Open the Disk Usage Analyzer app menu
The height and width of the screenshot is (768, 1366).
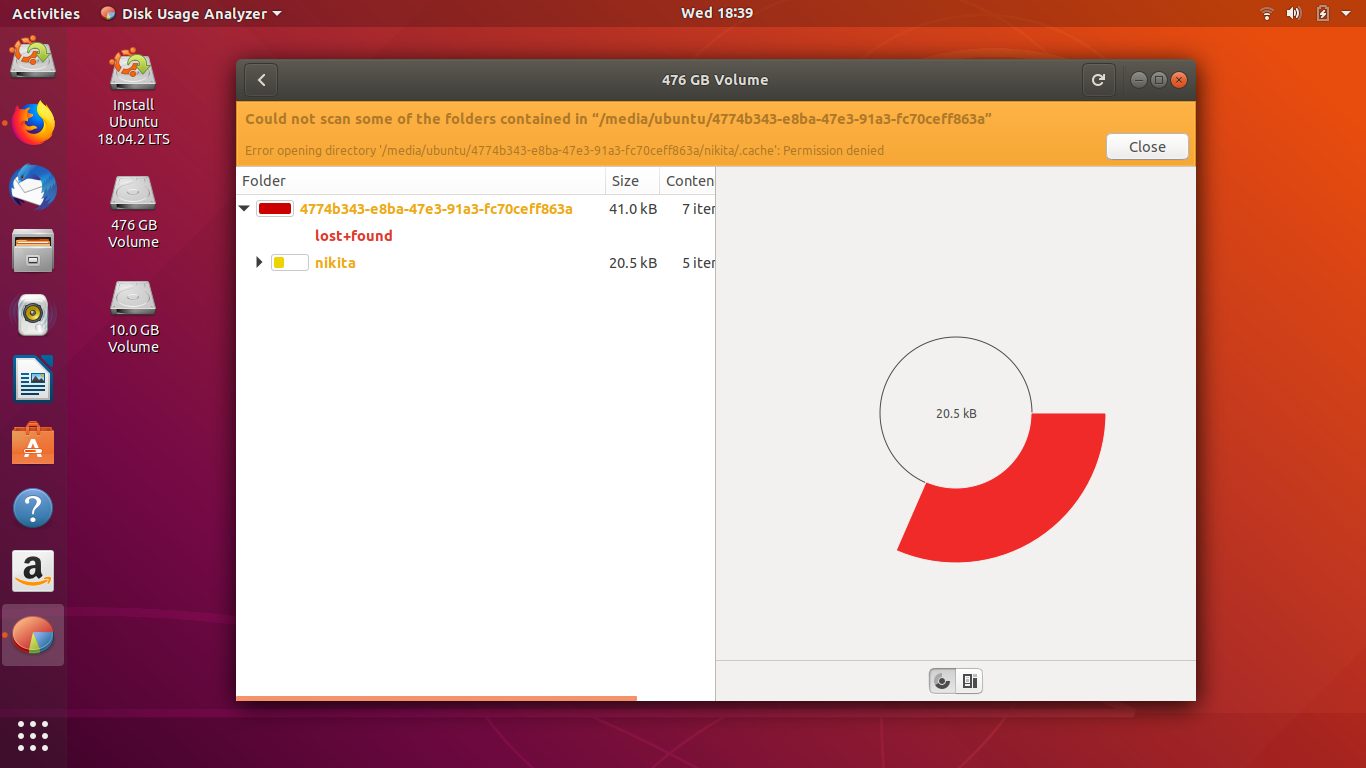[x=191, y=14]
